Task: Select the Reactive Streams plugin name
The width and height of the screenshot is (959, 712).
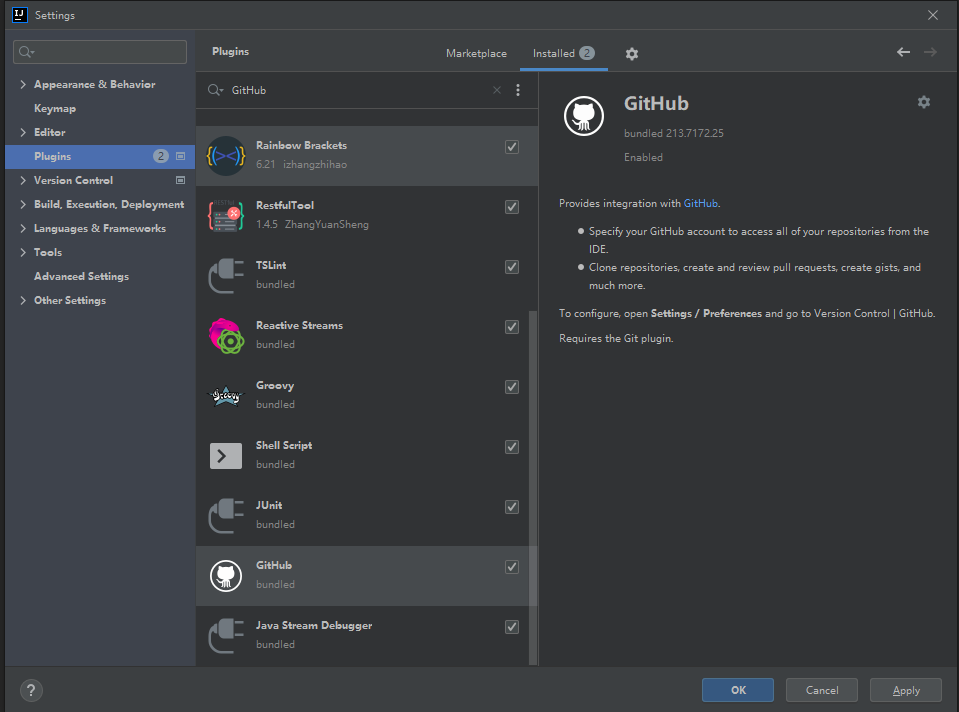Action: point(299,325)
